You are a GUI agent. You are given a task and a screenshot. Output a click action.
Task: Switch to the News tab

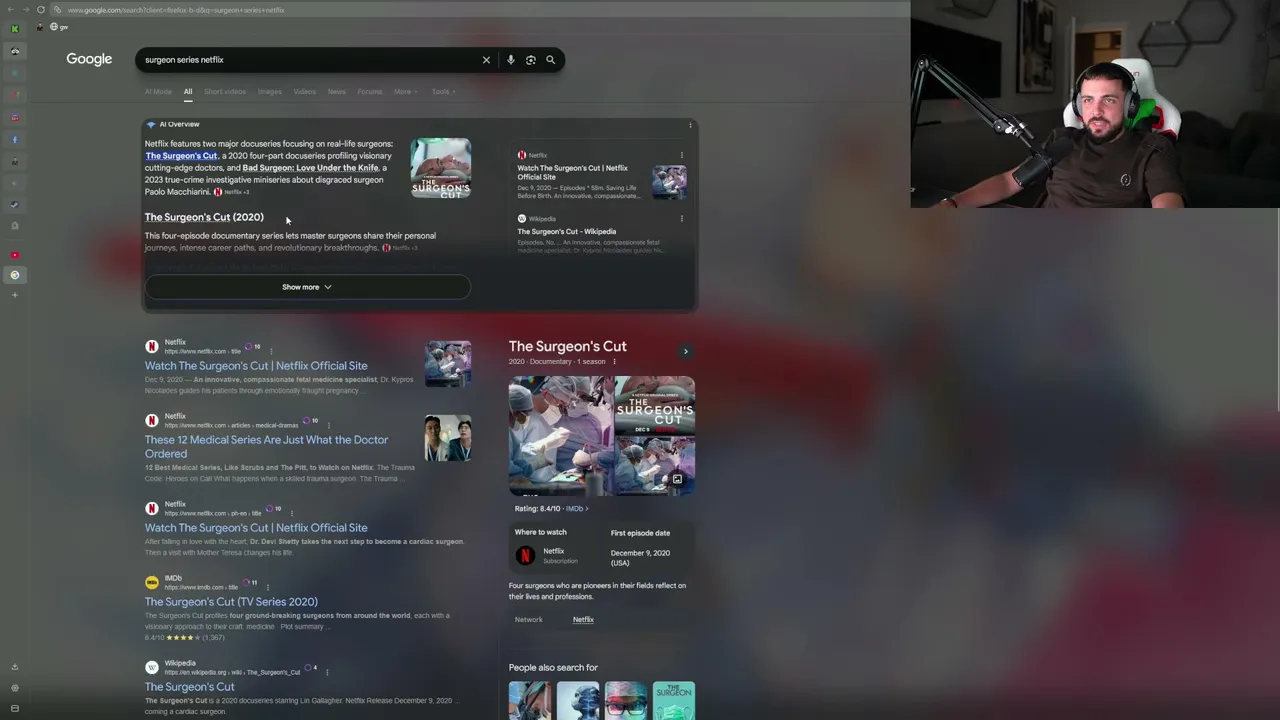coord(337,92)
